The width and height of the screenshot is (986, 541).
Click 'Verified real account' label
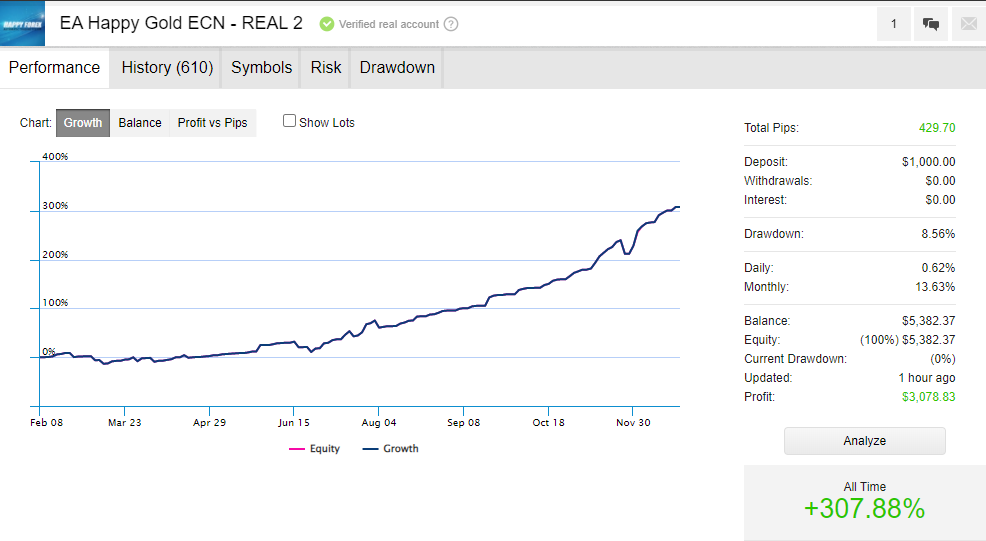tap(389, 24)
